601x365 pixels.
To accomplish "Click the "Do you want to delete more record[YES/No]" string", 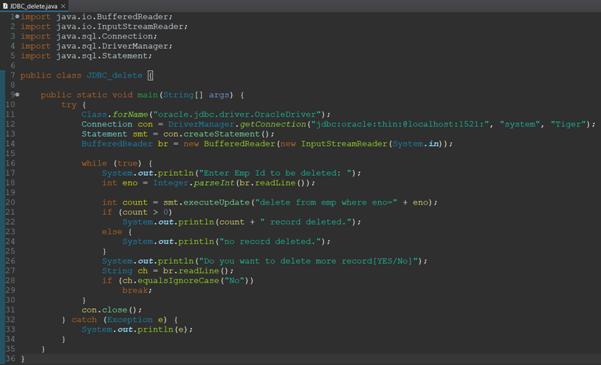I will pos(308,261).
